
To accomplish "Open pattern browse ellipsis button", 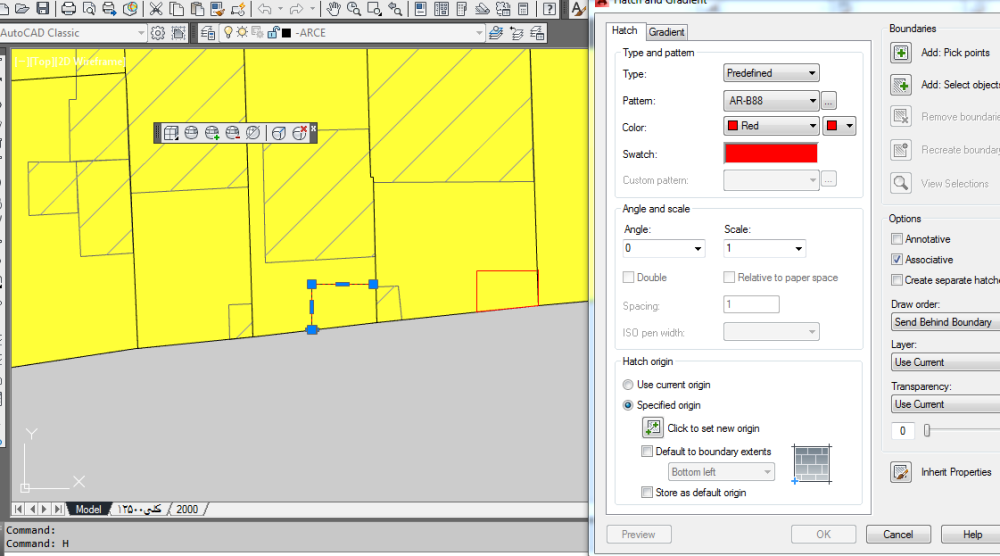I will click(829, 101).
